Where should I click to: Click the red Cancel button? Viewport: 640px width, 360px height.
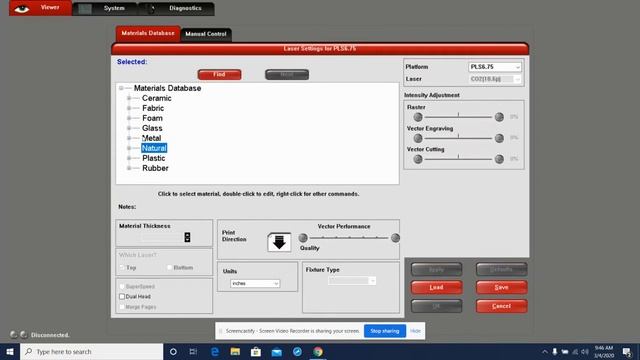pyautogui.click(x=501, y=306)
